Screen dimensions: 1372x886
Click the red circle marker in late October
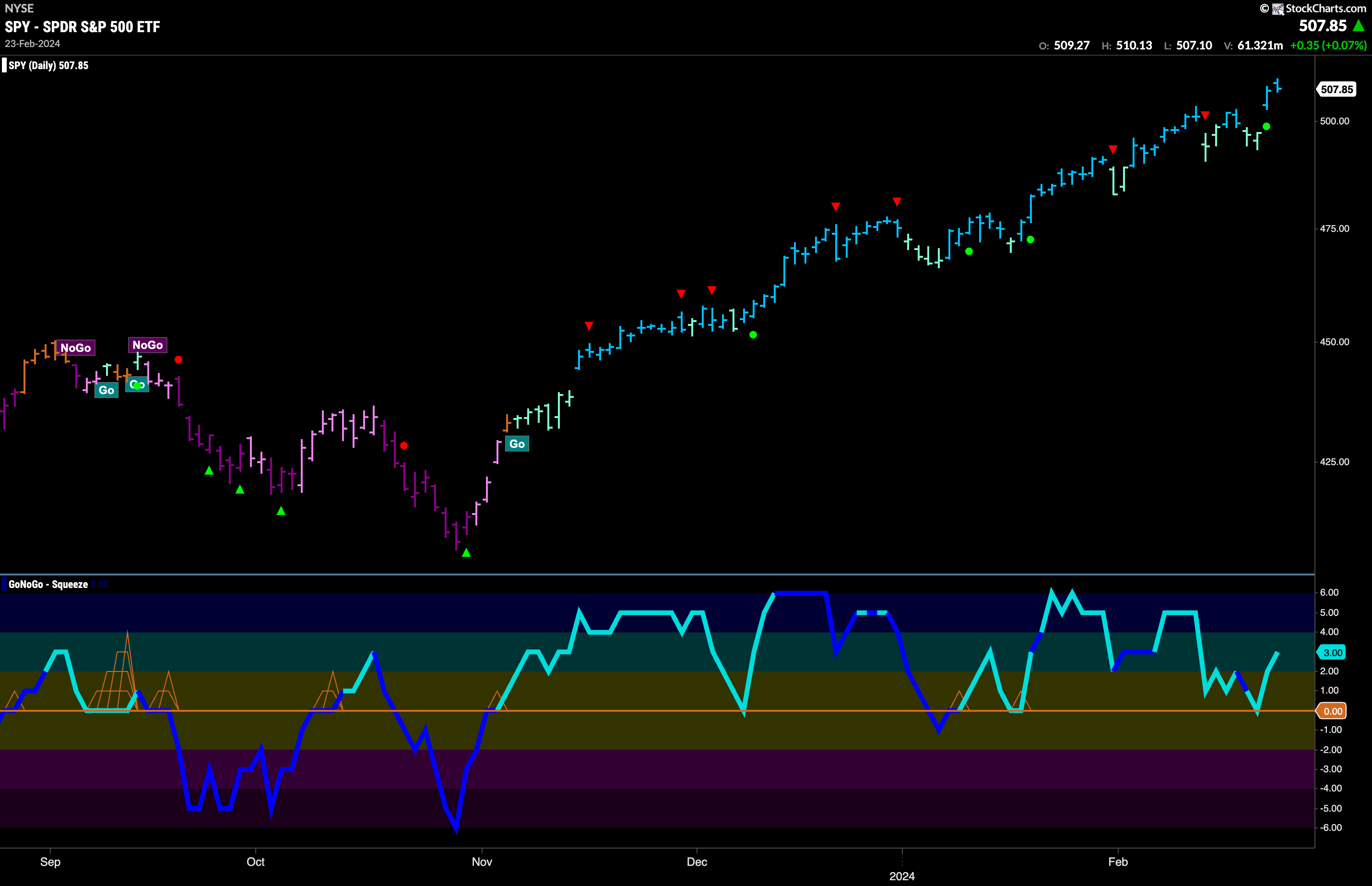click(403, 445)
